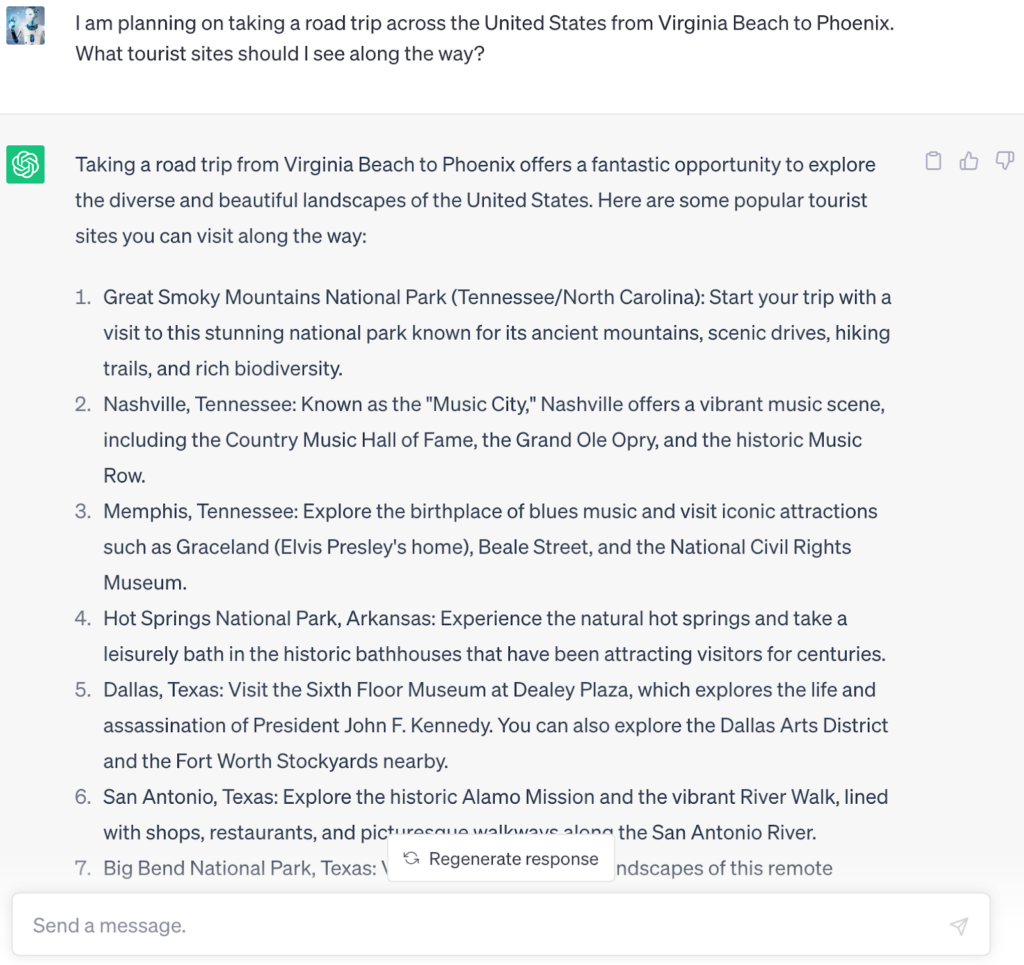Click the user profile avatar

[25, 25]
